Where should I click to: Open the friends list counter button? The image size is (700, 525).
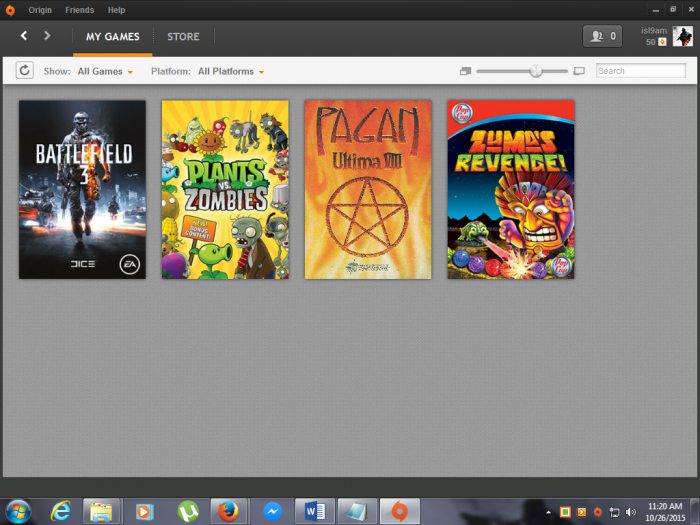(x=602, y=36)
